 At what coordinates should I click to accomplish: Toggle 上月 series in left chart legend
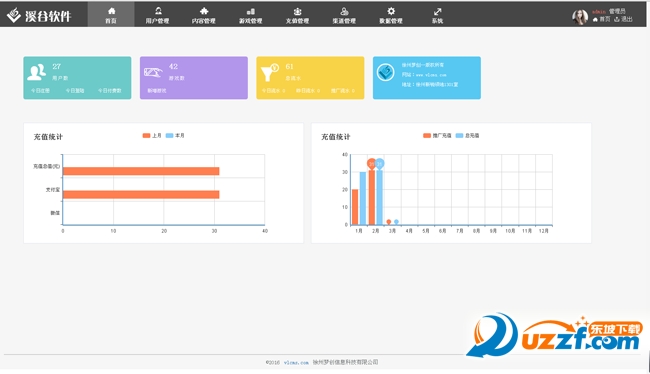(x=152, y=136)
